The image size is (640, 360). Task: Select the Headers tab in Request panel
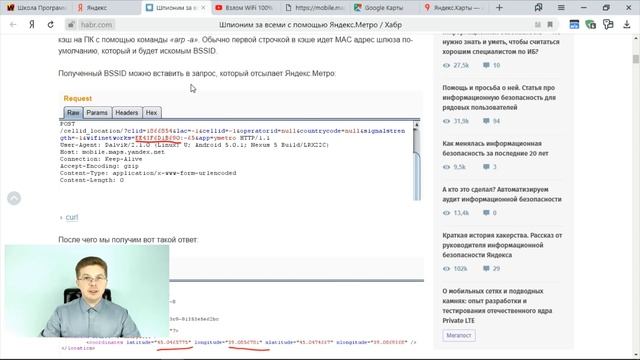pos(127,113)
